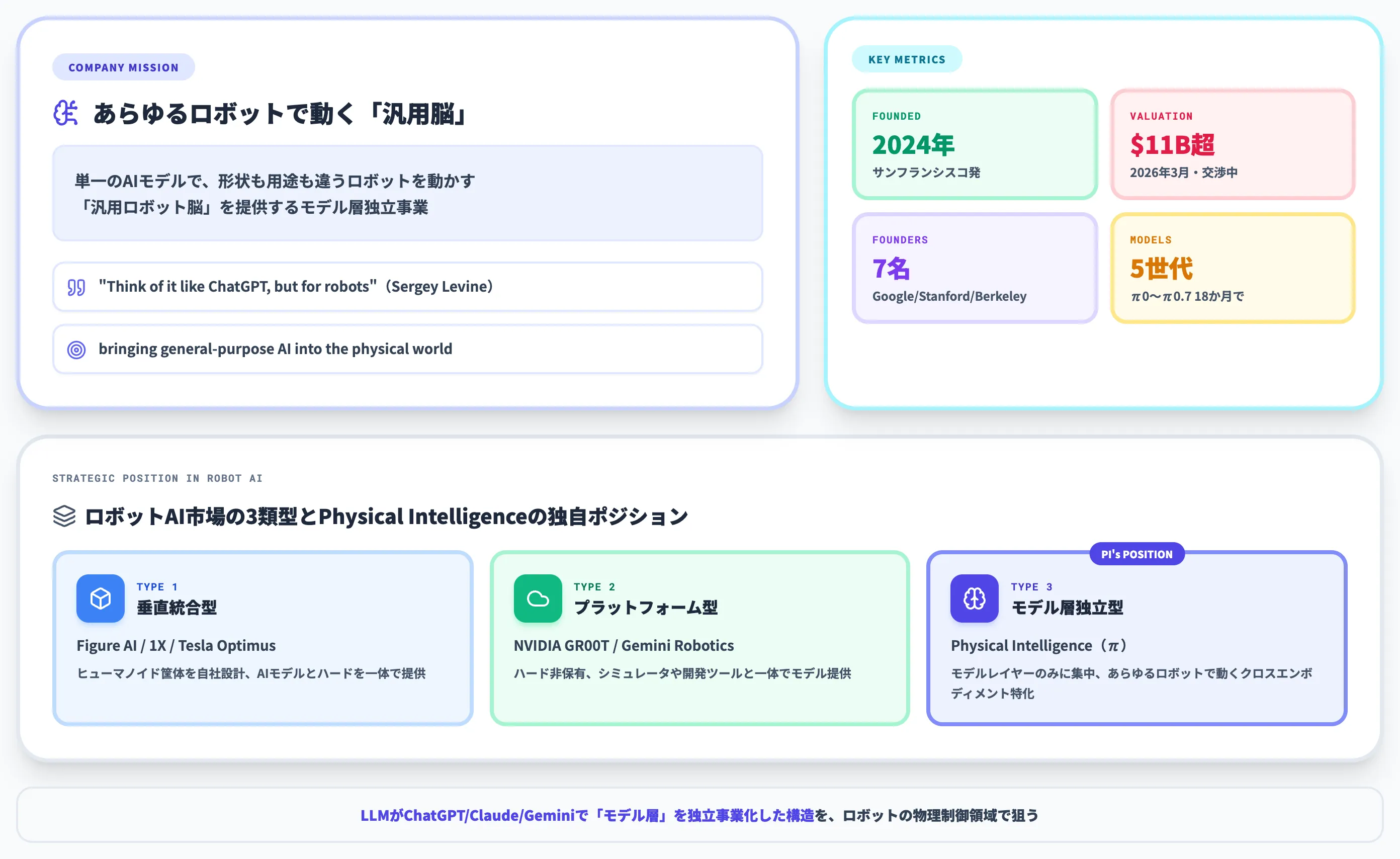Click the $11B超 valuation value
Image resolution: width=1400 pixels, height=859 pixels.
(x=1172, y=145)
